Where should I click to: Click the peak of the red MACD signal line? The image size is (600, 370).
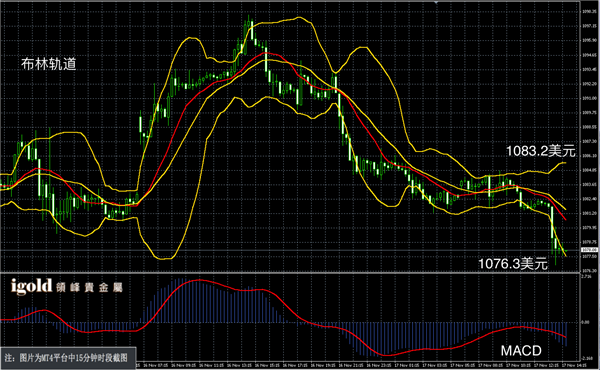(x=198, y=280)
